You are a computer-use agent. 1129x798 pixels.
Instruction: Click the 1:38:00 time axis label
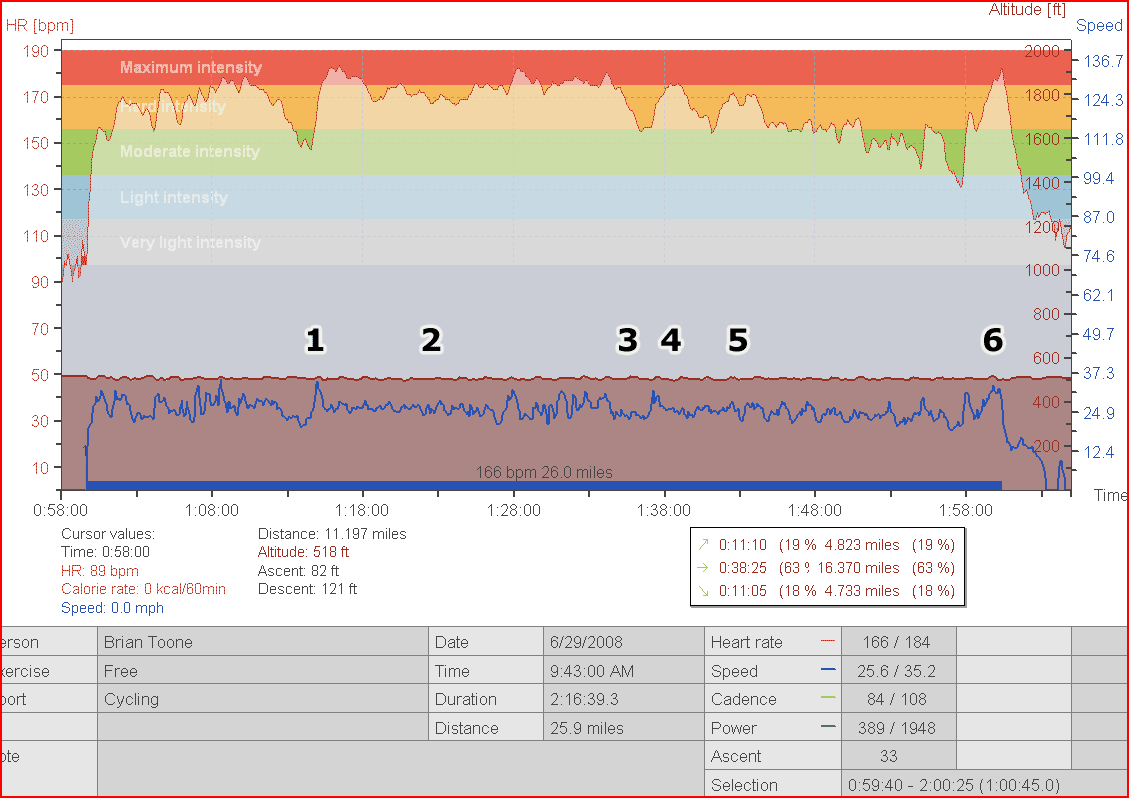[x=664, y=510]
